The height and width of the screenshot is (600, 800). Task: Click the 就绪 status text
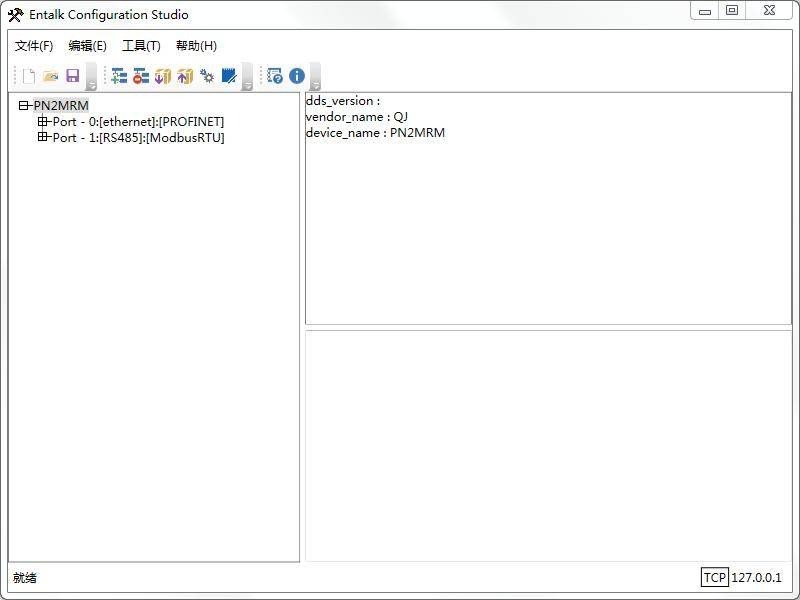coord(25,578)
